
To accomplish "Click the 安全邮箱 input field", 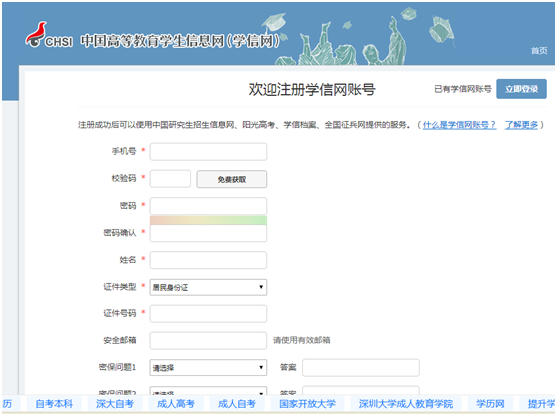I will (x=208, y=341).
